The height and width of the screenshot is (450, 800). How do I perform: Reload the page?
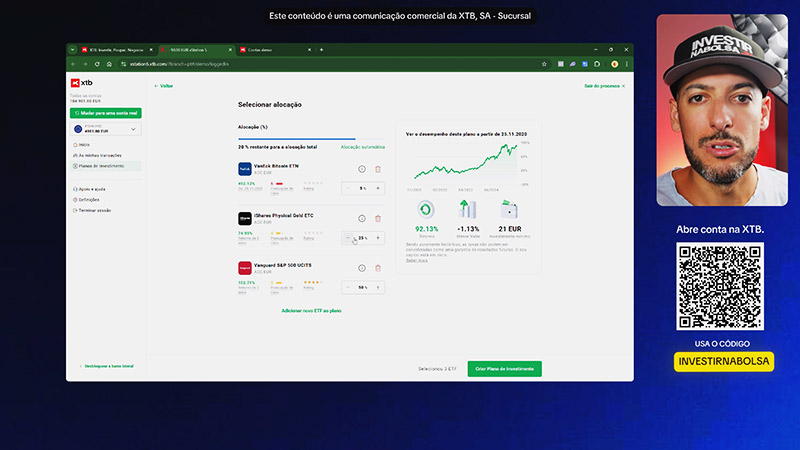click(97, 64)
